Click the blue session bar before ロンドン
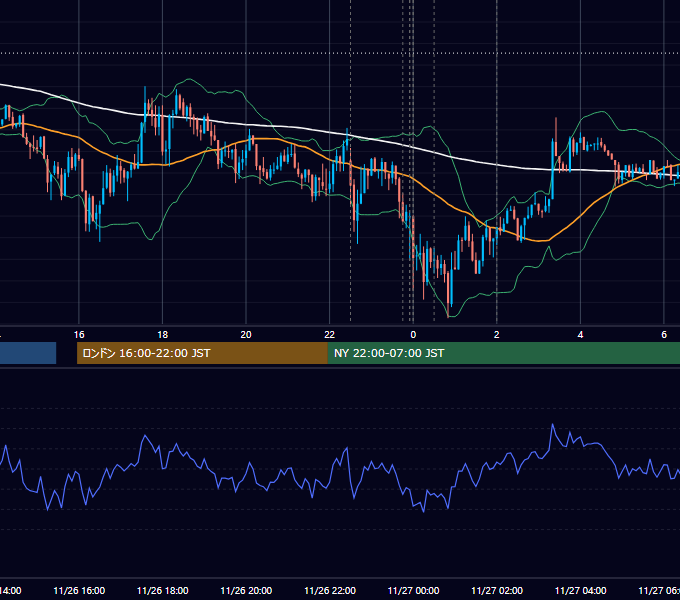 (28, 353)
